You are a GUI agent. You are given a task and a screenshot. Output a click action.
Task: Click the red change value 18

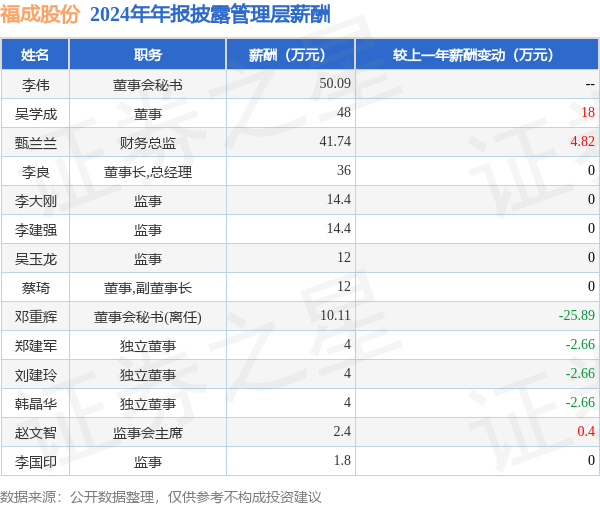pos(588,112)
